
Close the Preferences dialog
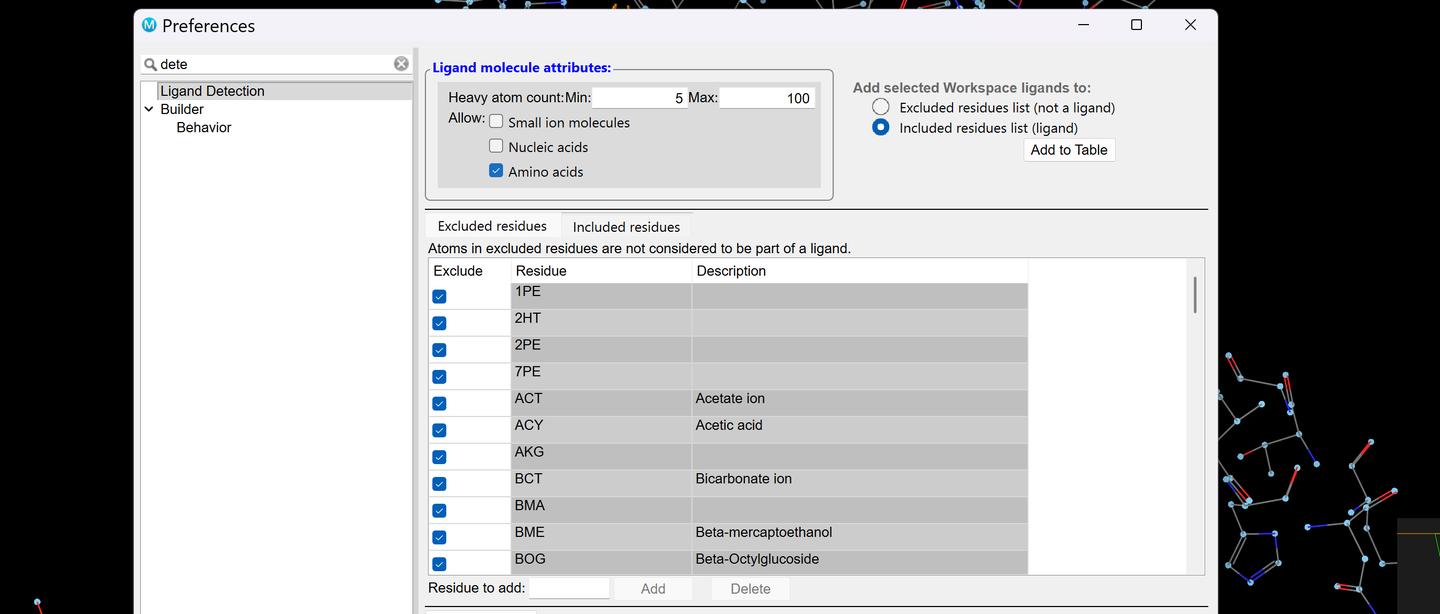(1190, 25)
